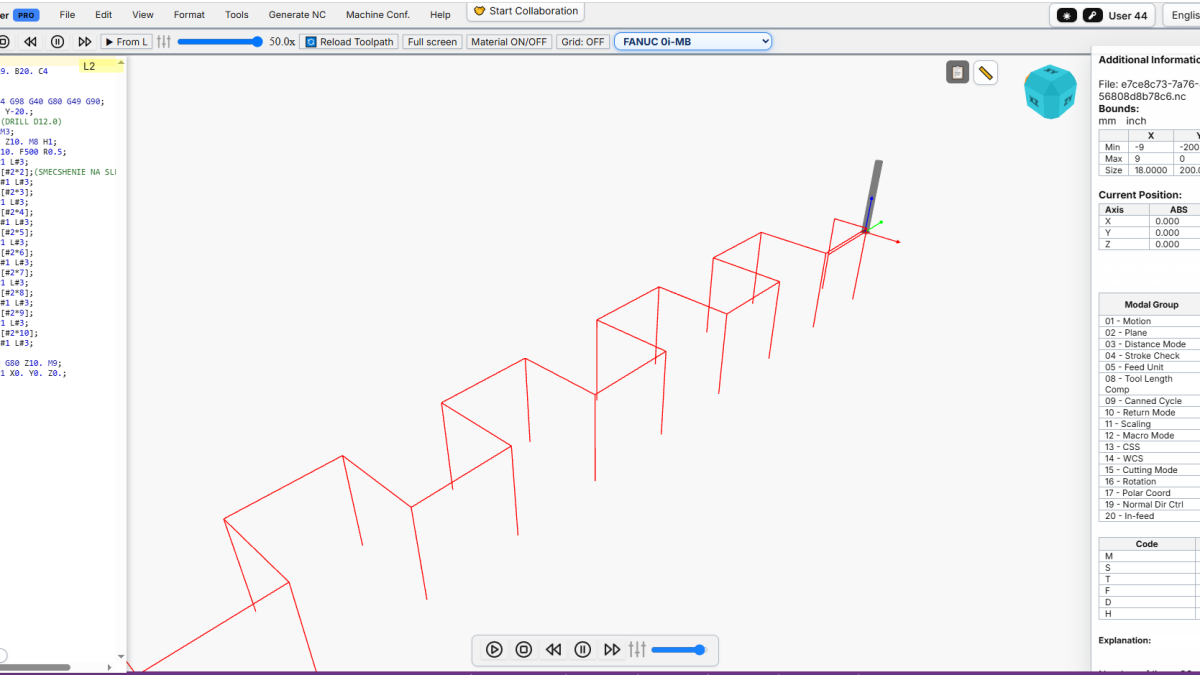This screenshot has width=1200, height=675.
Task: Click the PRO badge
Action: tap(27, 15)
